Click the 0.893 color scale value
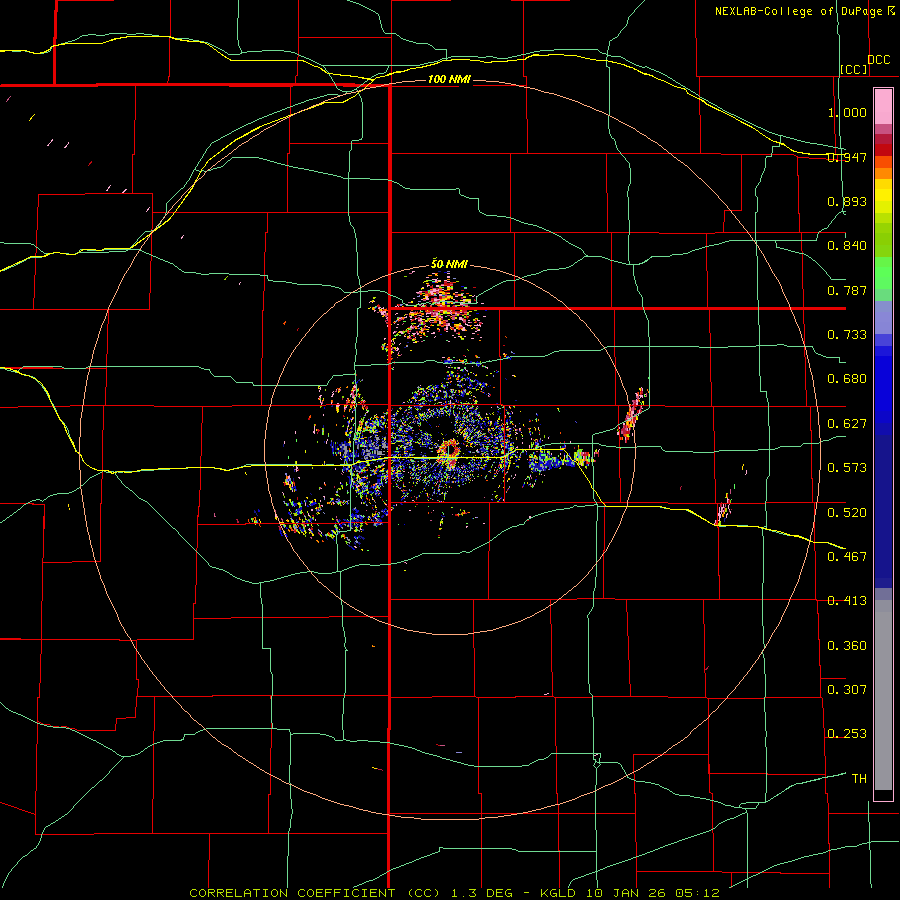 [x=847, y=201]
